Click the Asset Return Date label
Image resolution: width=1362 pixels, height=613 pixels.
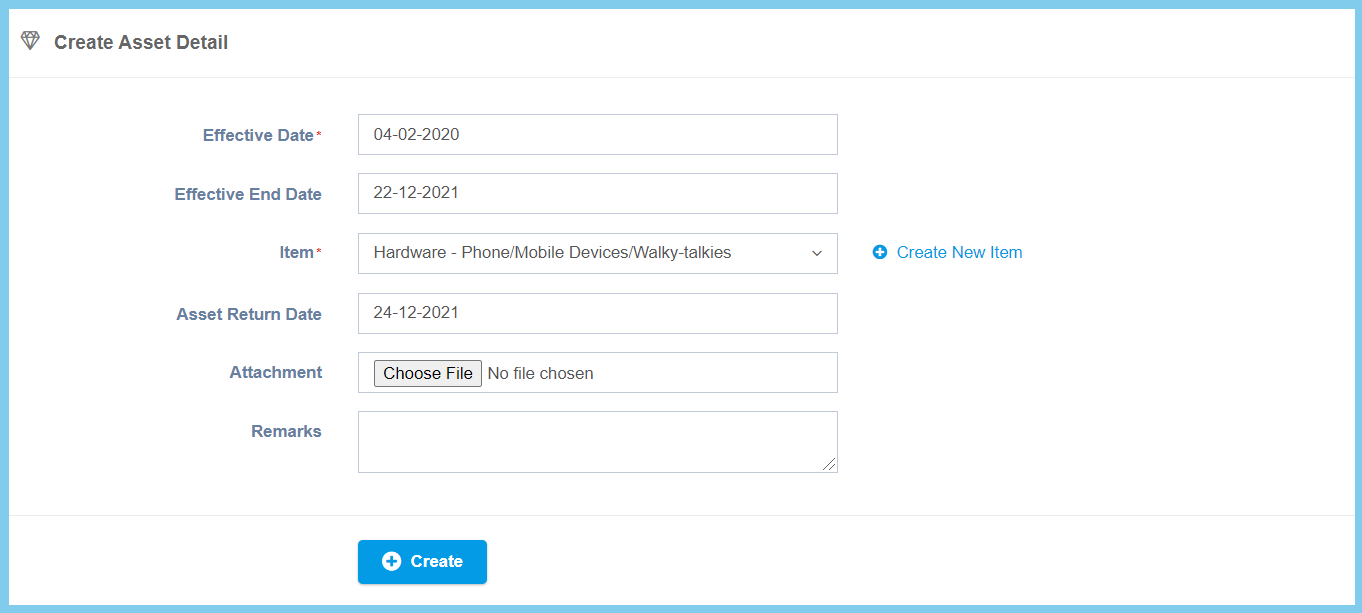tap(249, 314)
